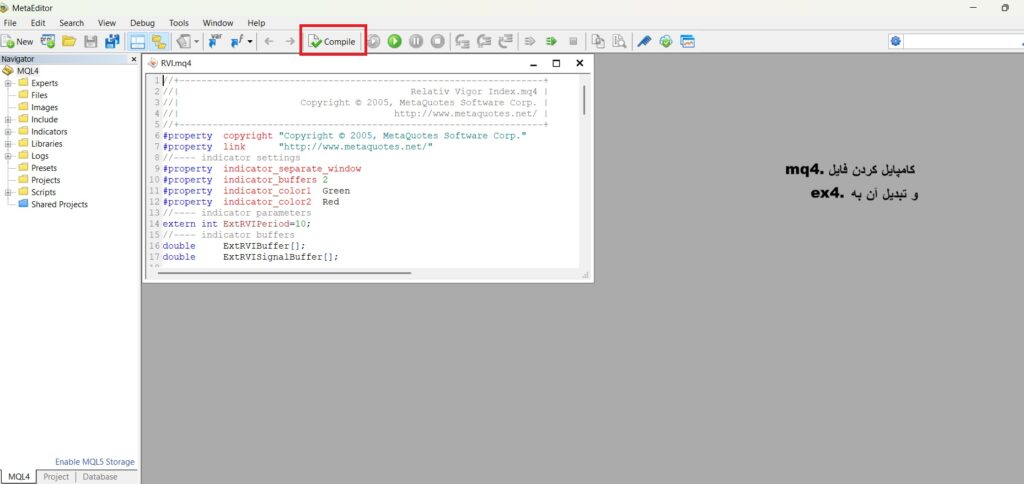The height and width of the screenshot is (484, 1024).
Task: Switch to the Project tab
Action: point(56,477)
